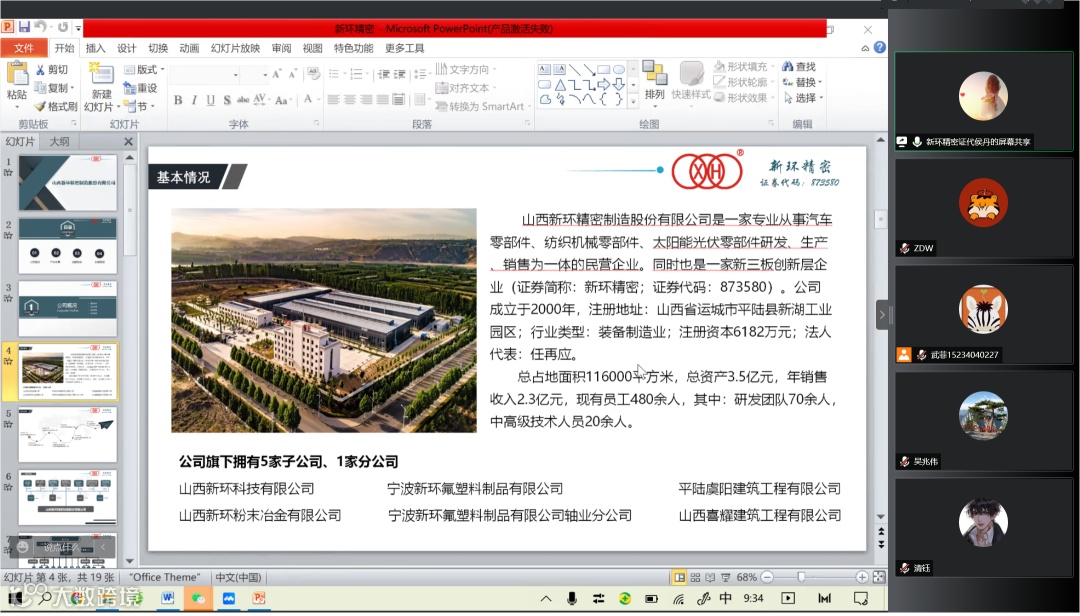Image resolution: width=1080 pixels, height=616 pixels.
Task: Switch to the Design (设计) tab
Action: pyautogui.click(x=127, y=48)
